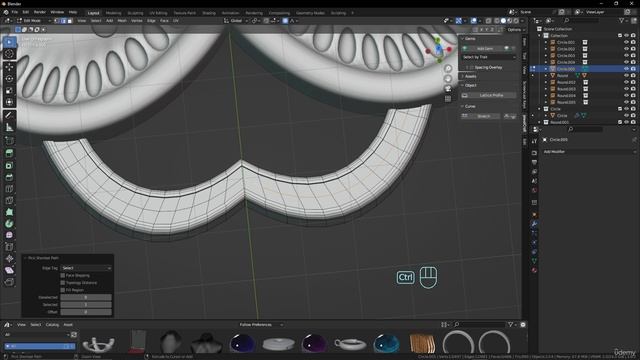Open the File menu
The height and width of the screenshot is (360, 640).
pyautogui.click(x=15, y=12)
